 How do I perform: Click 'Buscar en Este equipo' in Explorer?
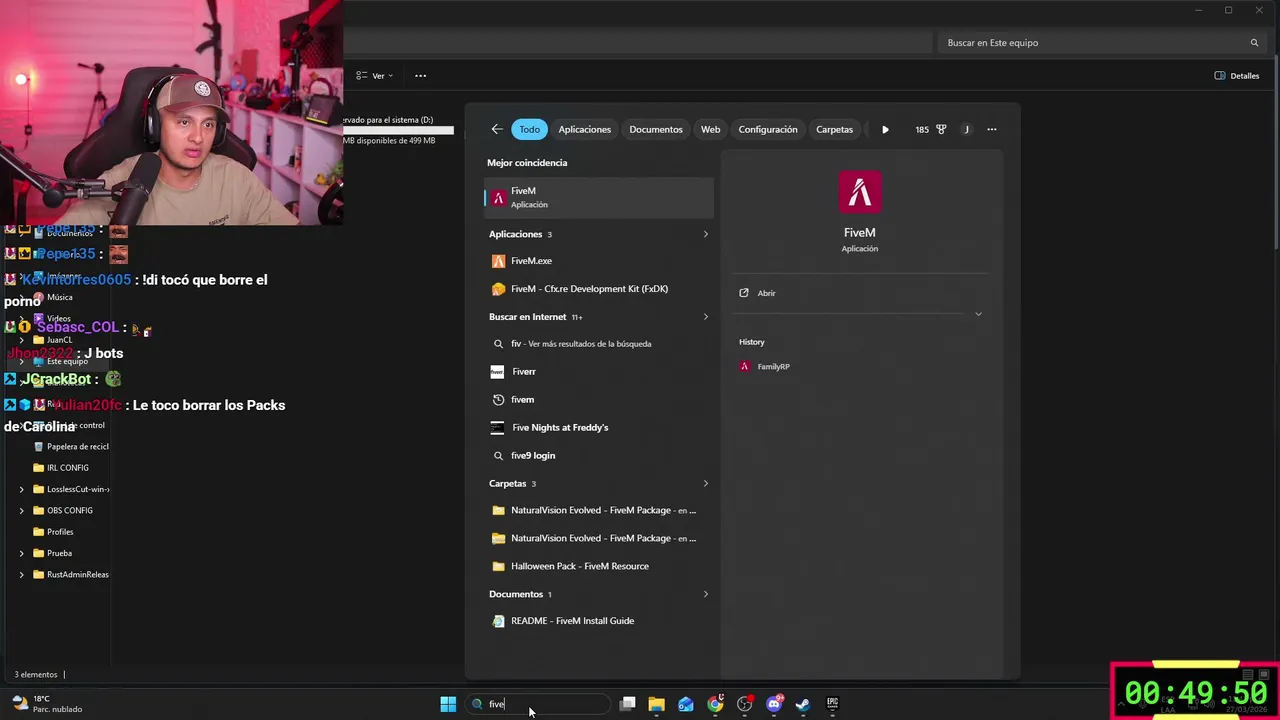click(1100, 43)
